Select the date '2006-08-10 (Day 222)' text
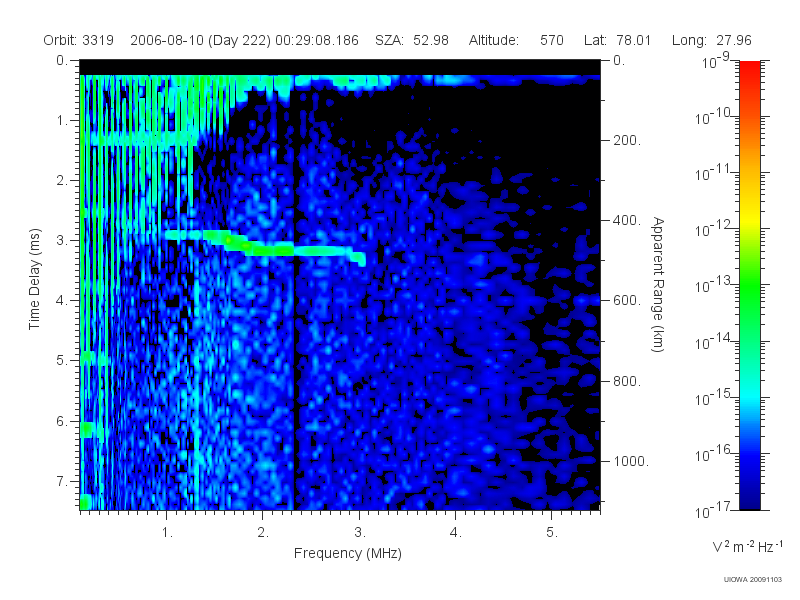The width and height of the screenshot is (800, 600). point(201,40)
